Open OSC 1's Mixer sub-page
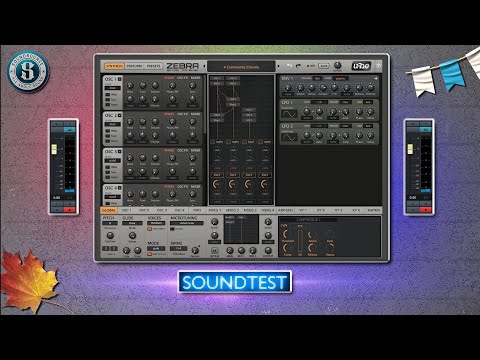 [x=196, y=78]
